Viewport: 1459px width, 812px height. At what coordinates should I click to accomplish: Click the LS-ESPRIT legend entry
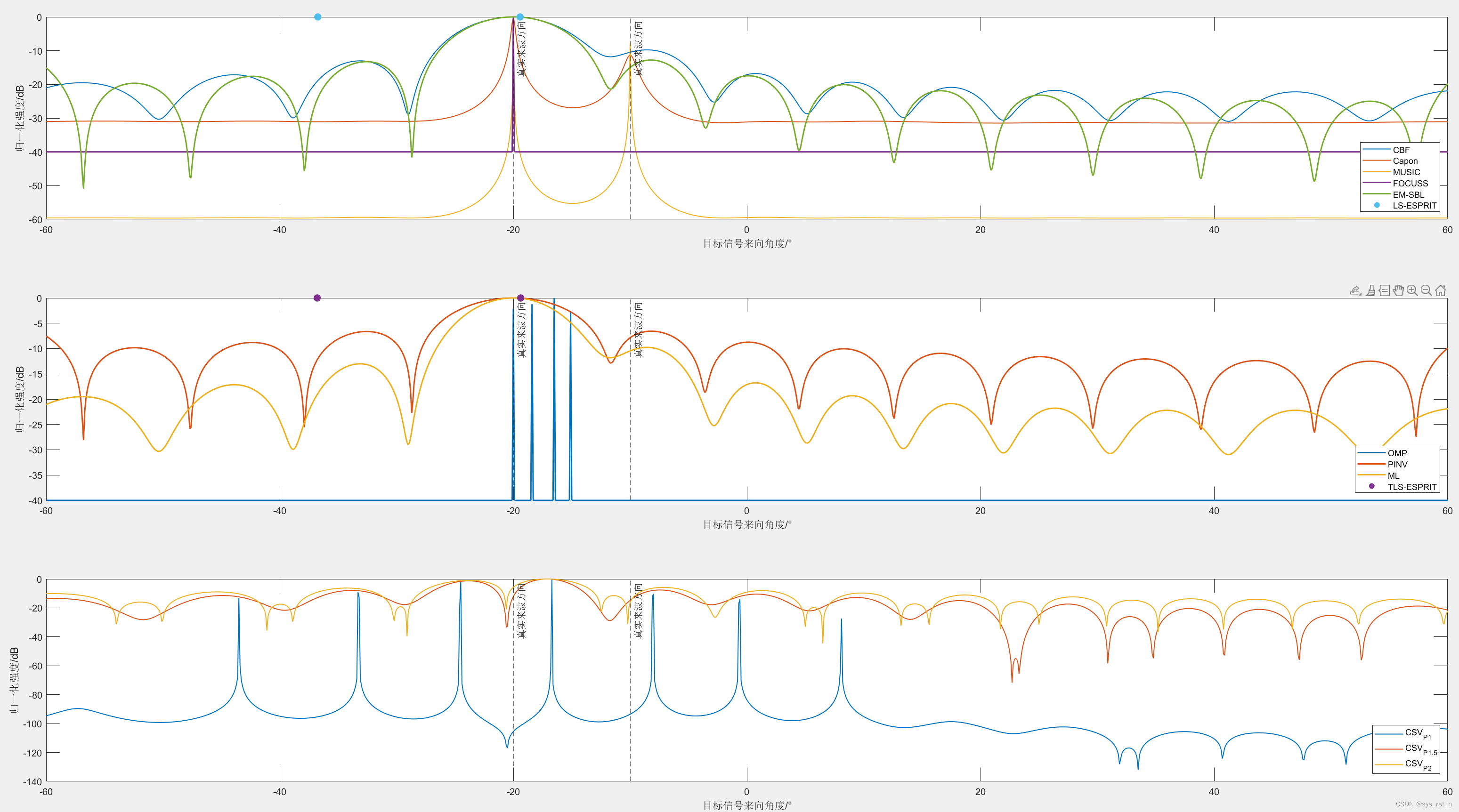coord(1414,206)
